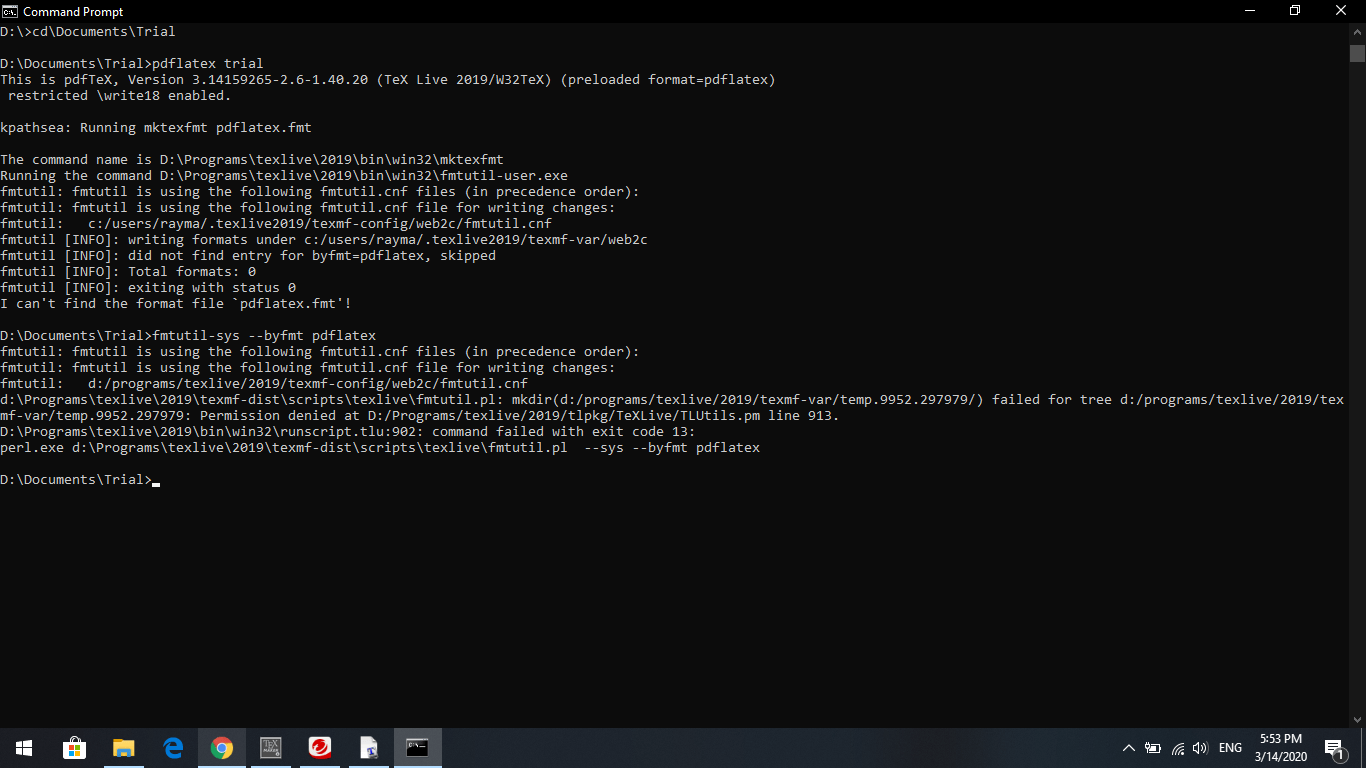Open the calendar by clicking the clock
The height and width of the screenshot is (768, 1366).
click(1280, 747)
